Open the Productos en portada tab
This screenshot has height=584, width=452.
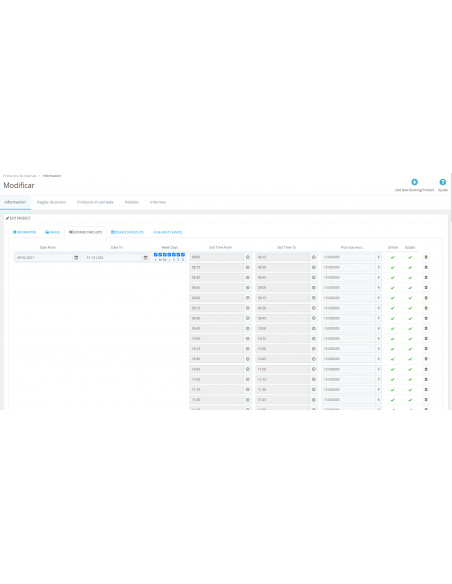point(95,202)
